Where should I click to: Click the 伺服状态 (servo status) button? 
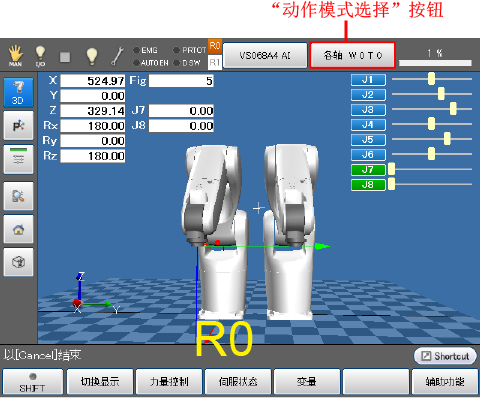pyautogui.click(x=238, y=382)
